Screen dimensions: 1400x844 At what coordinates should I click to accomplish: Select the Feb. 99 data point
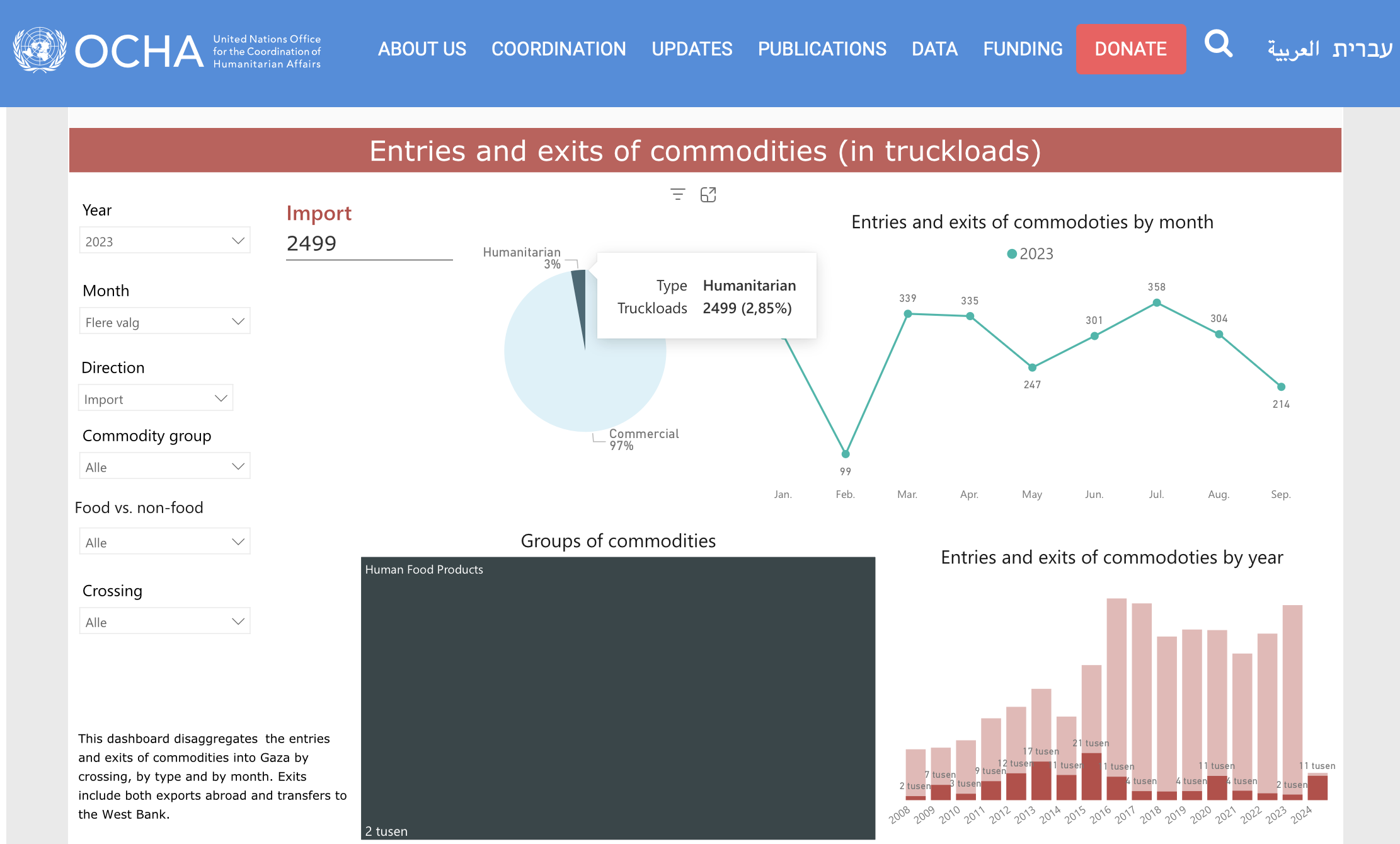tap(846, 454)
